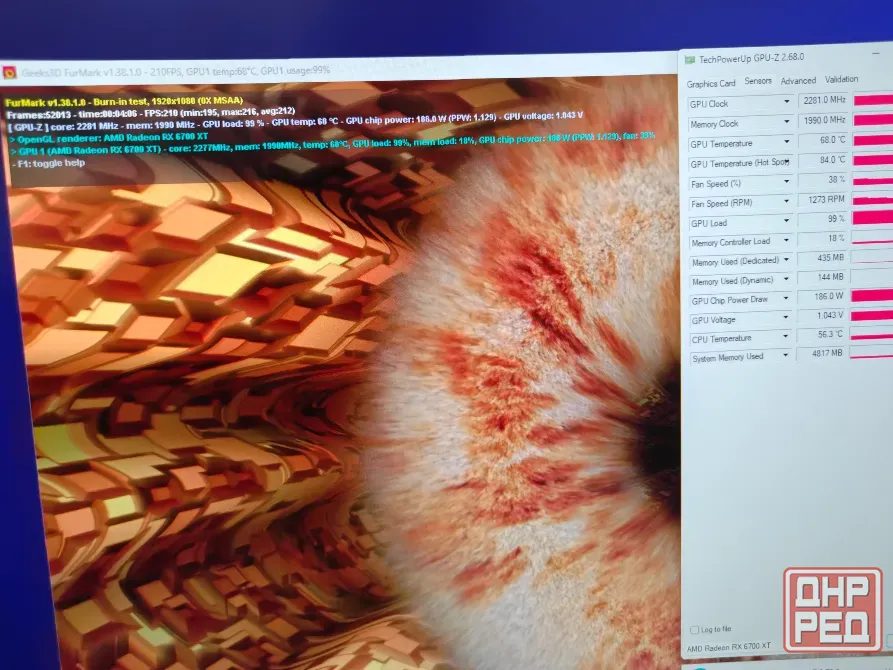This screenshot has height=670, width=893.
Task: Click the FurMark icon in title bar
Action: coord(9,72)
